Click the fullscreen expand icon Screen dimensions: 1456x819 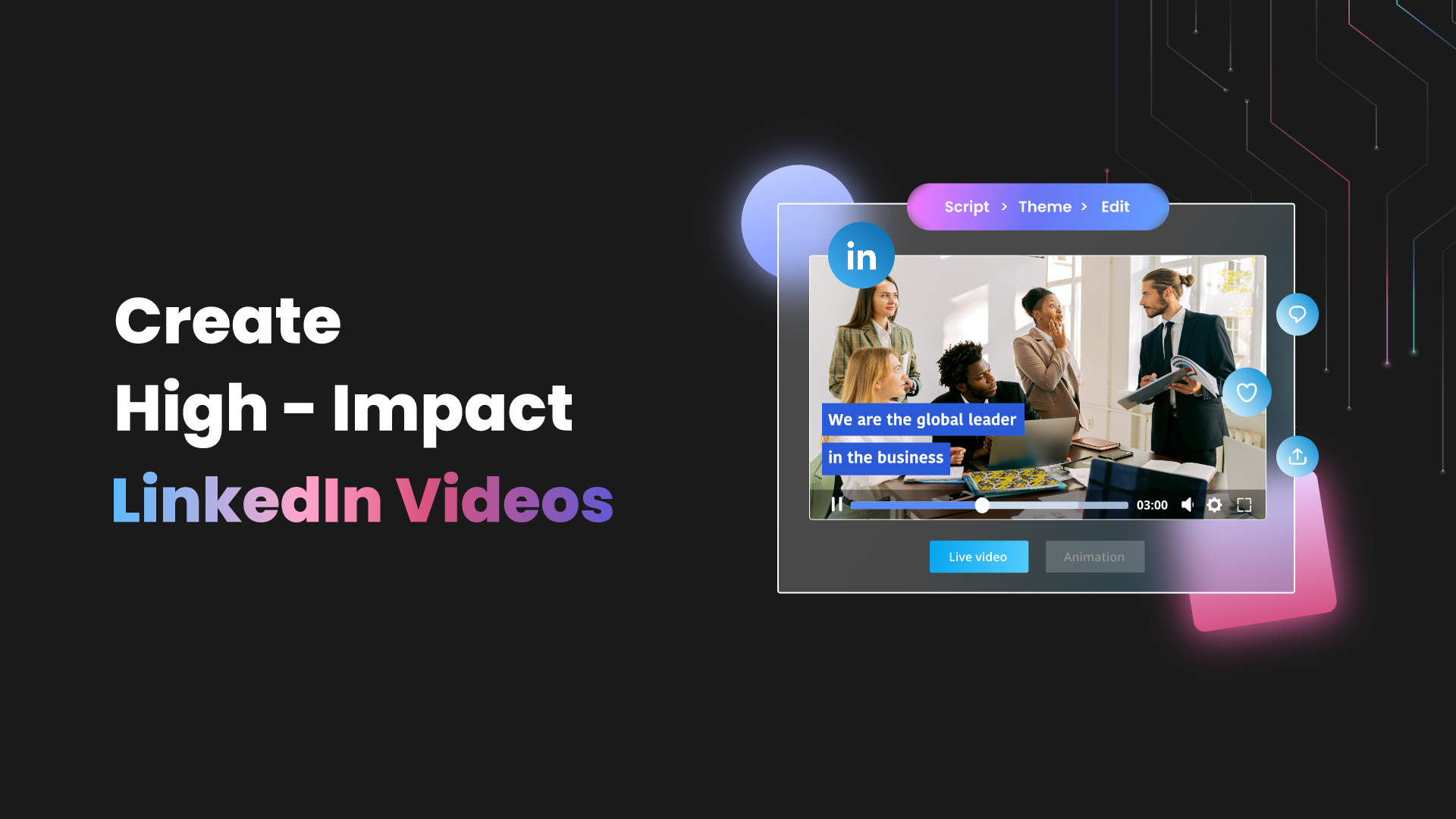pos(1244,503)
